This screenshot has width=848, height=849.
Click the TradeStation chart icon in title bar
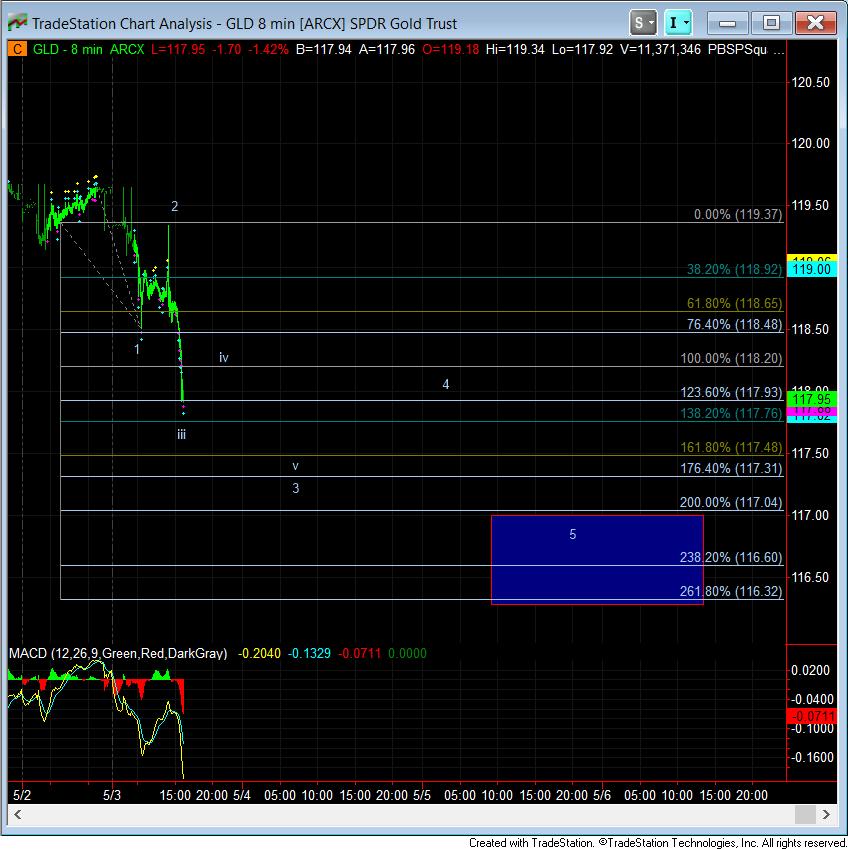click(x=17, y=23)
